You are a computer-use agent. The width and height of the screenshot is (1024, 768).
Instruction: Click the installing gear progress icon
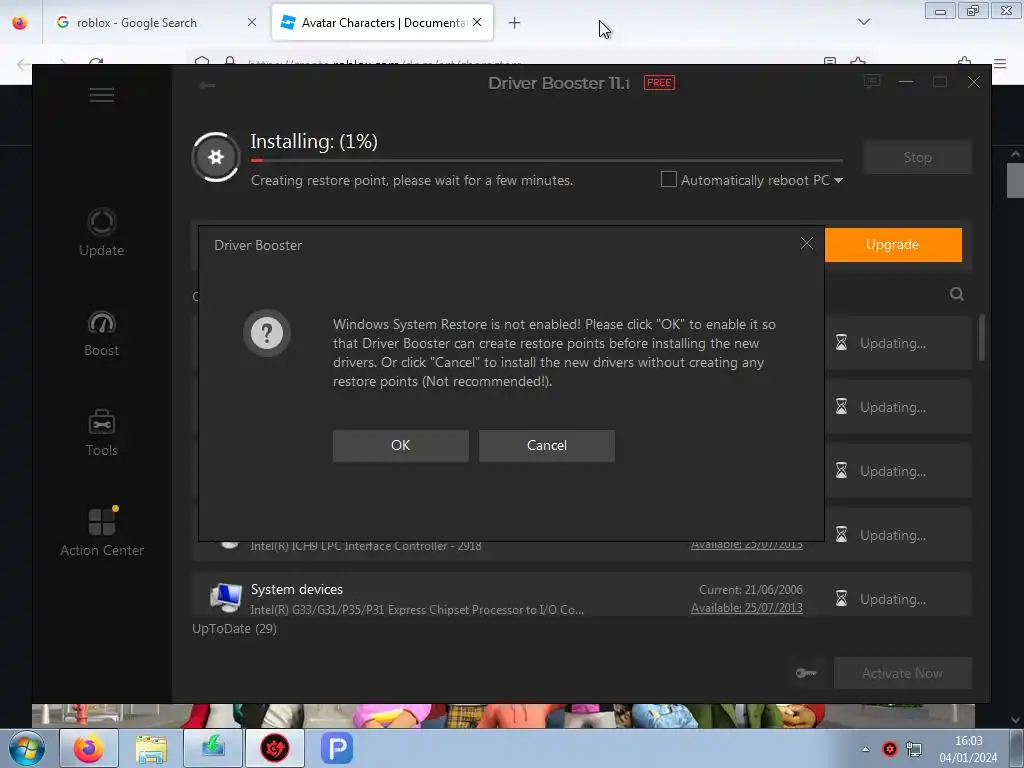pyautogui.click(x=216, y=157)
